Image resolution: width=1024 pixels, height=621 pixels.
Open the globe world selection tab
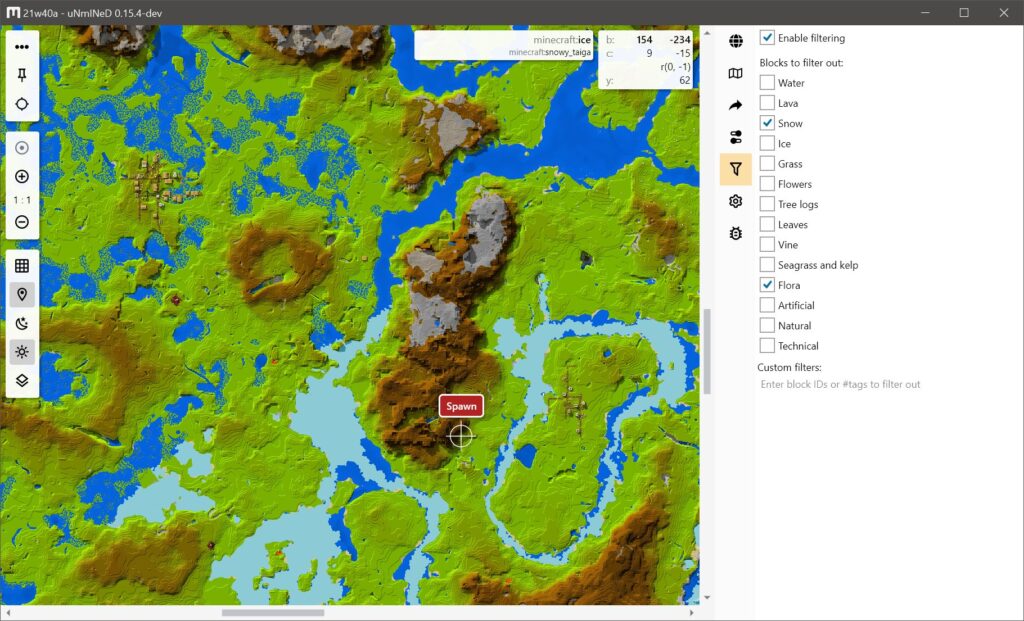click(736, 41)
